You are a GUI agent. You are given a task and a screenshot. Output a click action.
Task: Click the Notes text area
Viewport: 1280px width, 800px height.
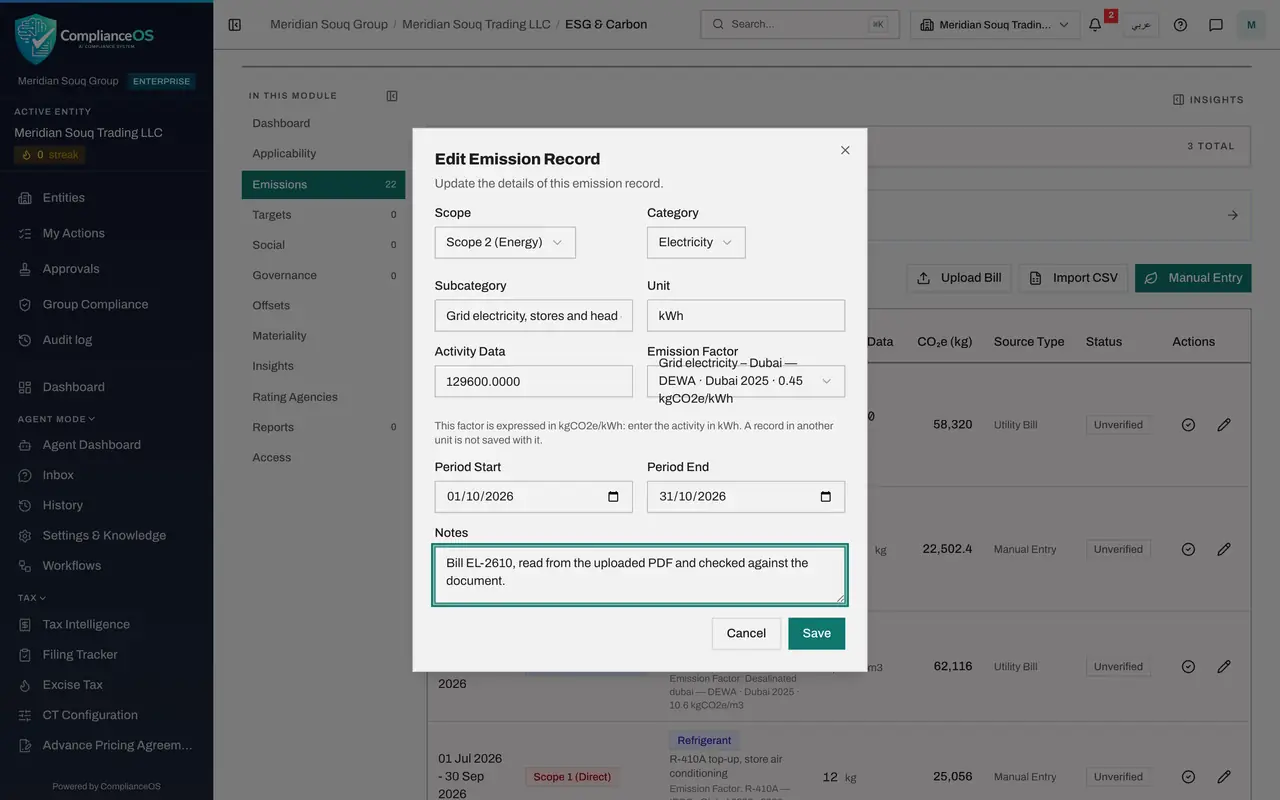640,575
